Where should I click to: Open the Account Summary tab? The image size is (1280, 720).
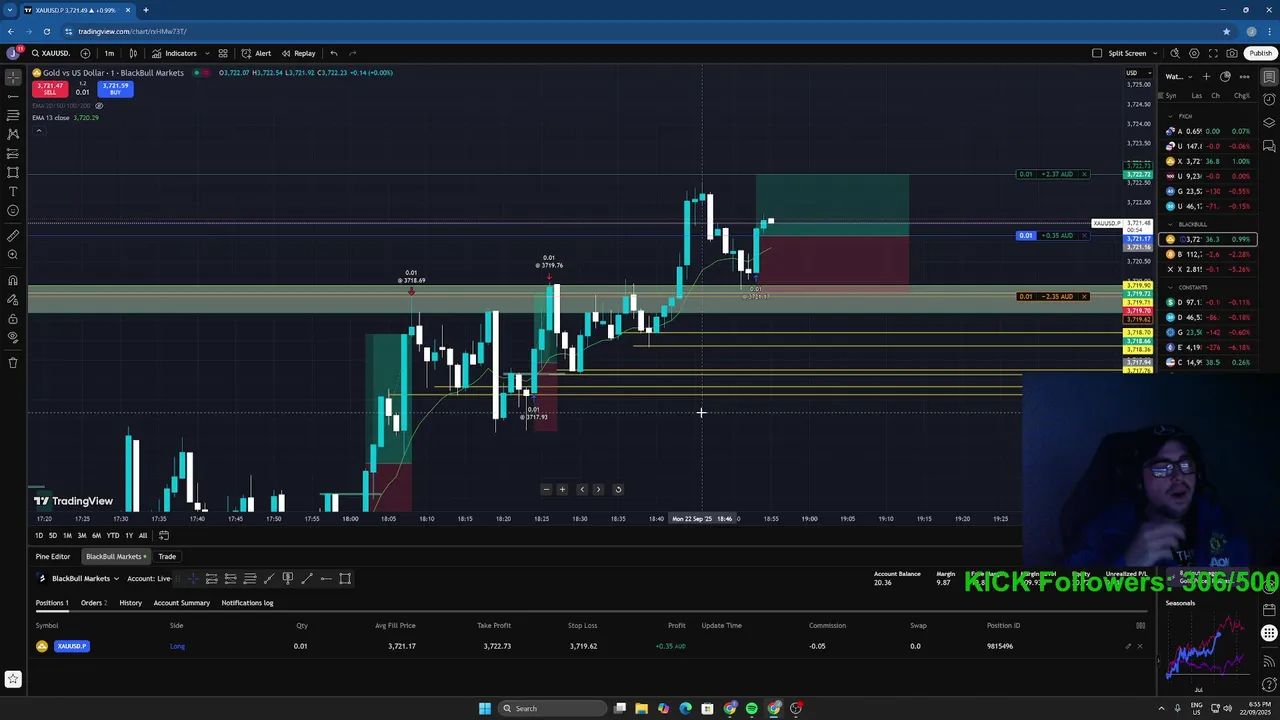[x=181, y=603]
